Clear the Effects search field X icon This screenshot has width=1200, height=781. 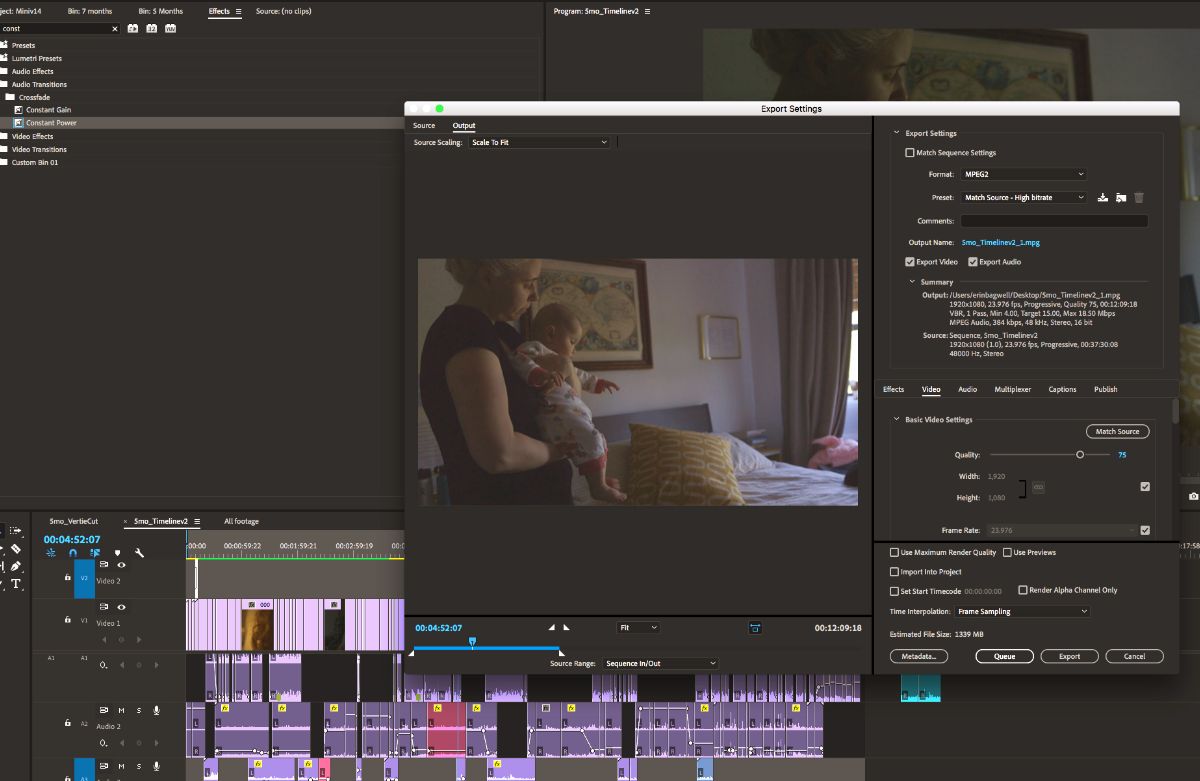(x=114, y=29)
